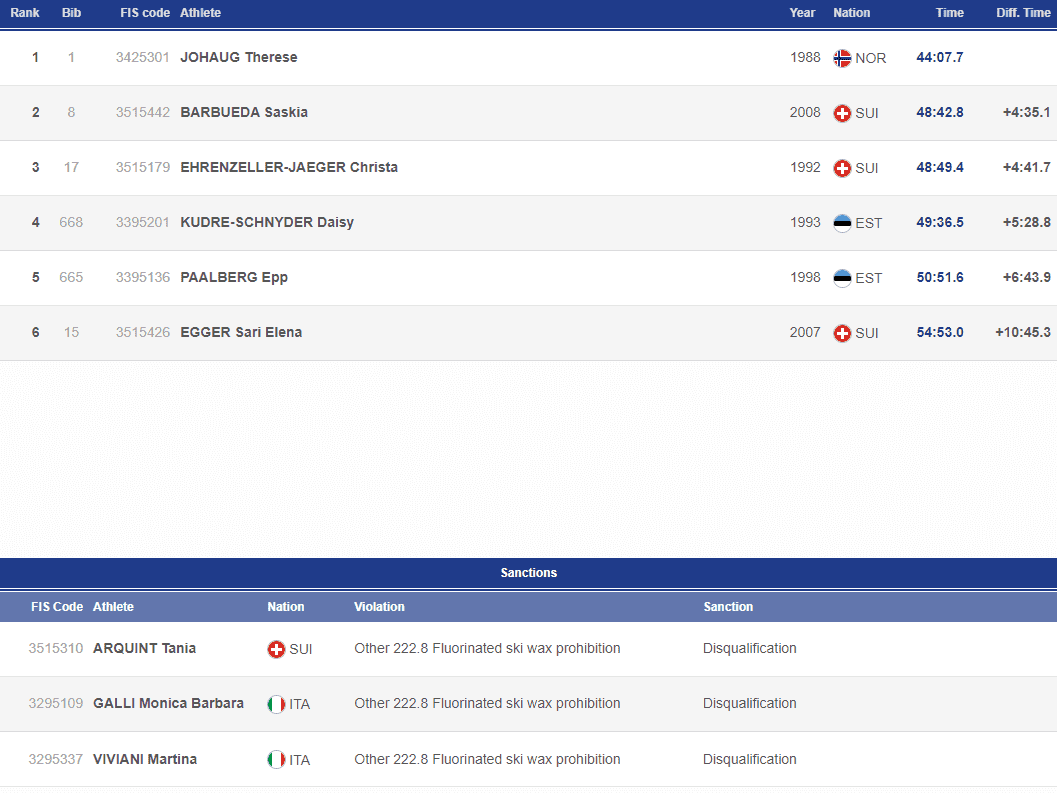1057x793 pixels.
Task: Click time difference +4:41.7
Action: pos(1027,167)
